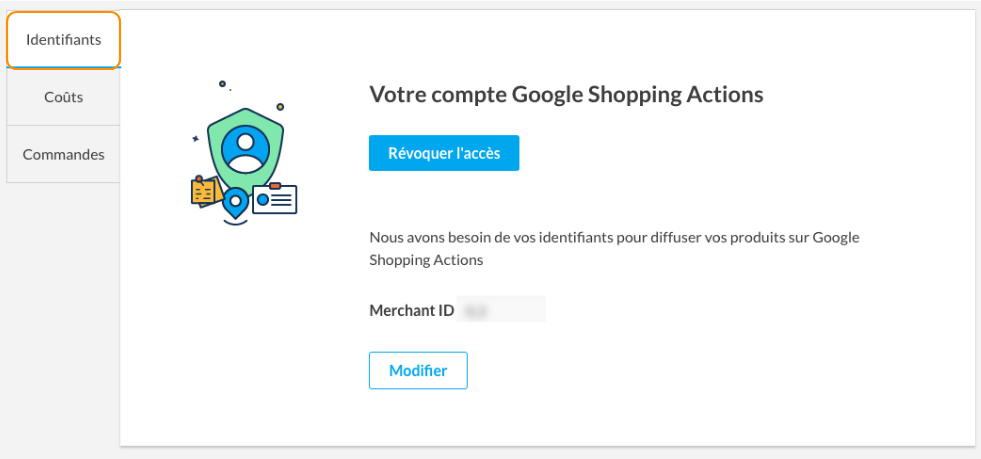Viewport: 981px width, 459px height.
Task: Click the Merchant ID label
Action: tap(412, 310)
